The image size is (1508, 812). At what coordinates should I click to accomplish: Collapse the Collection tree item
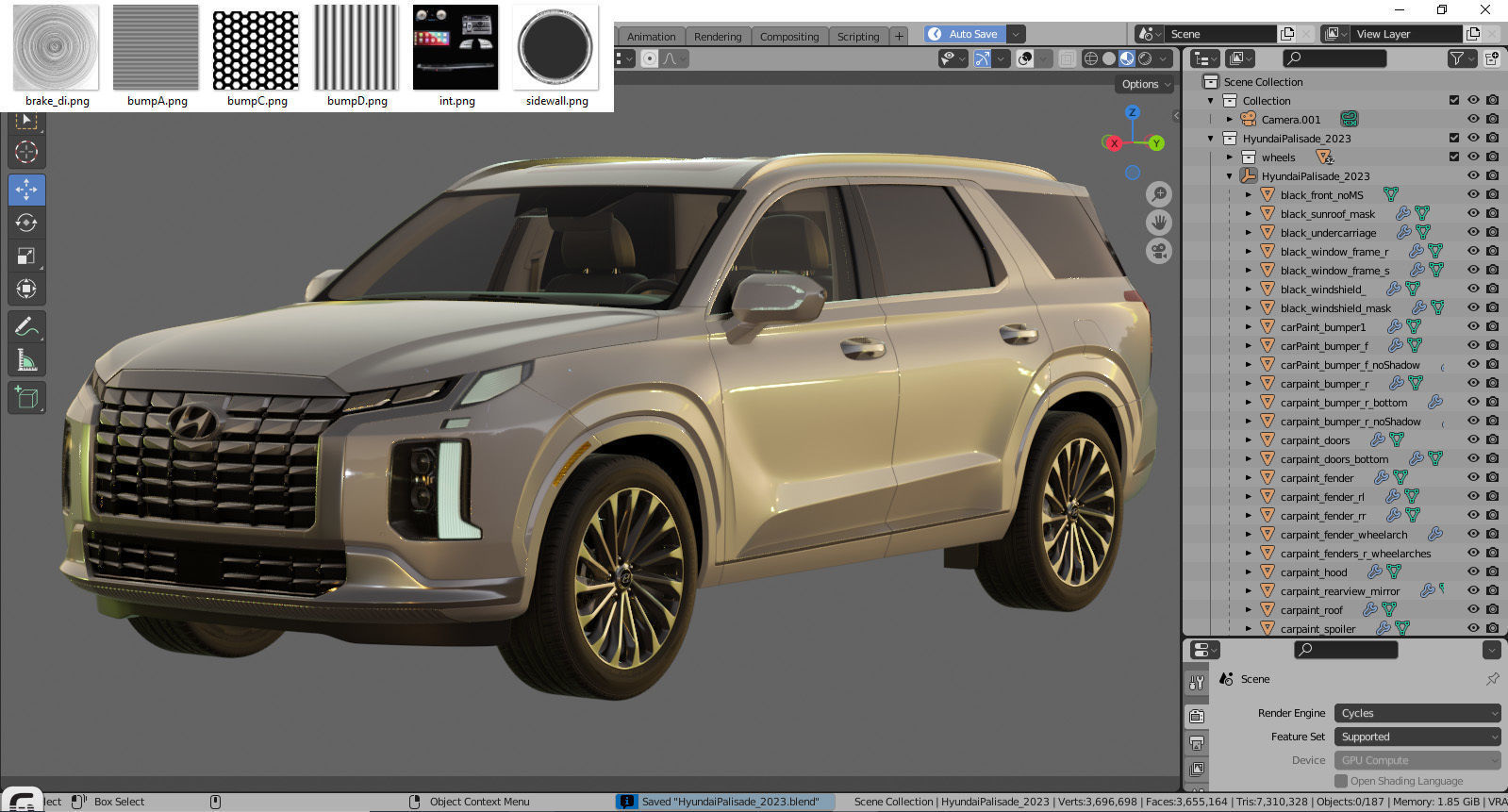point(1211,100)
